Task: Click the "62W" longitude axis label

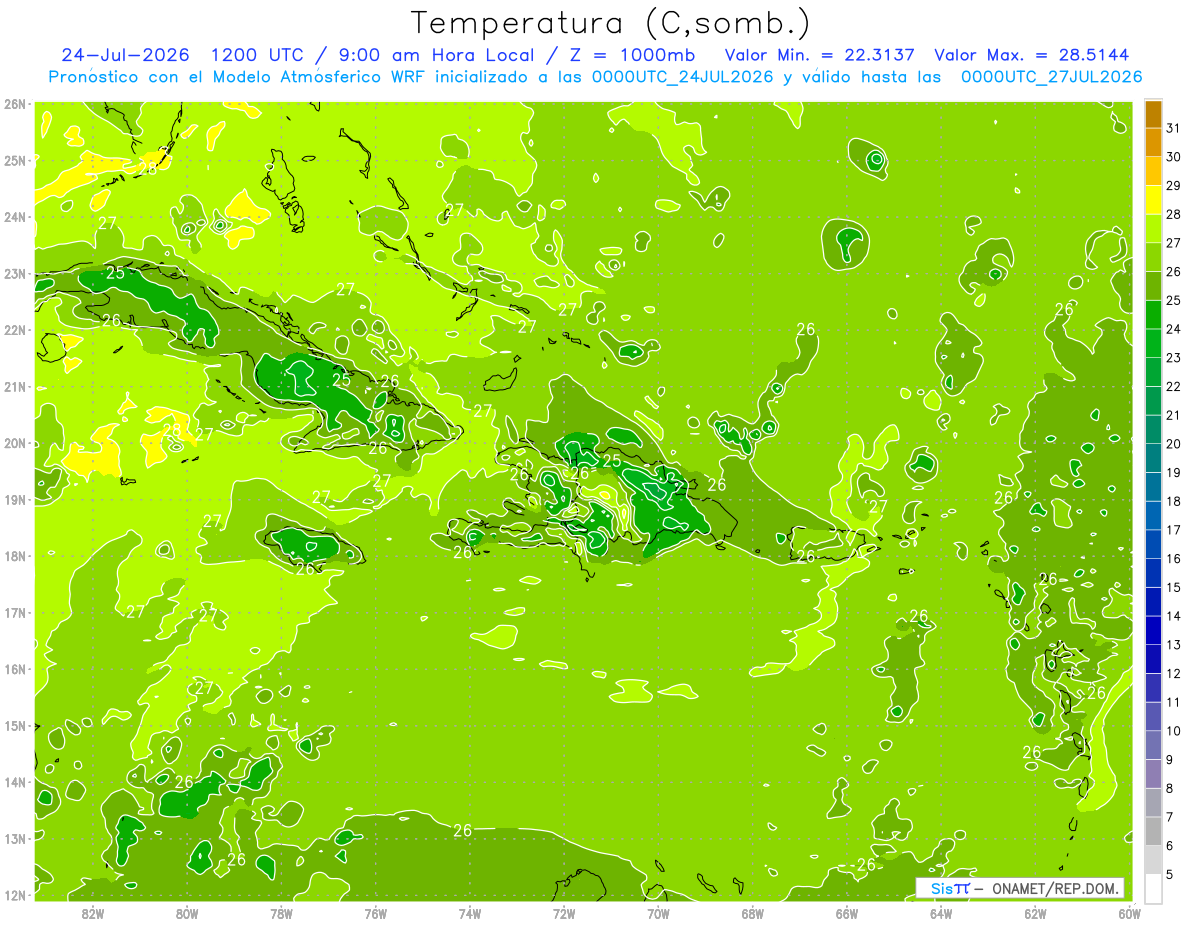Action: [1035, 913]
